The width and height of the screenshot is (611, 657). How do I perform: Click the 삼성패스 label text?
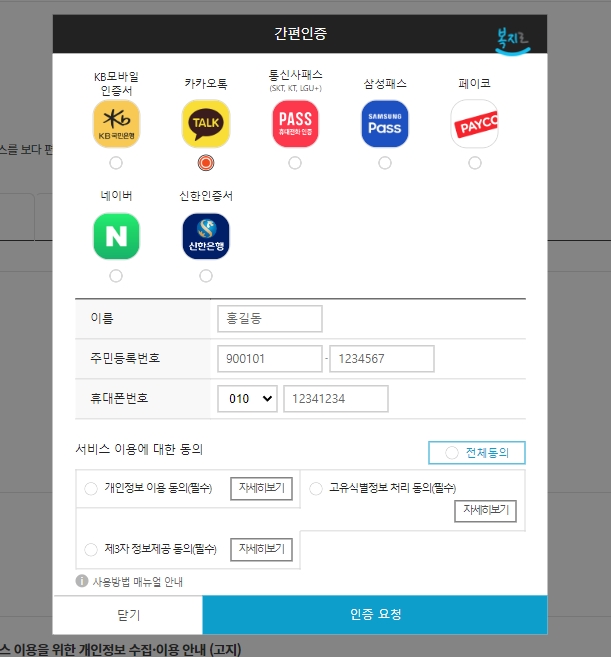point(385,83)
